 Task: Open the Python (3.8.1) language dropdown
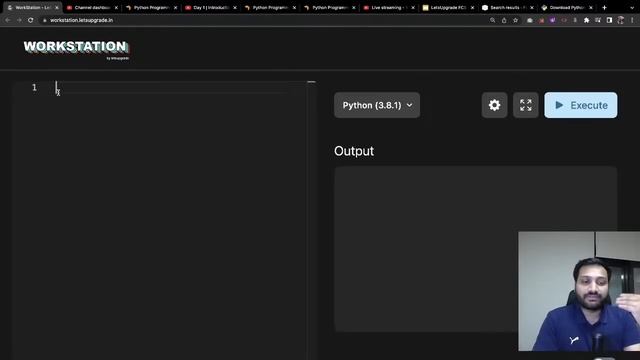click(377, 105)
